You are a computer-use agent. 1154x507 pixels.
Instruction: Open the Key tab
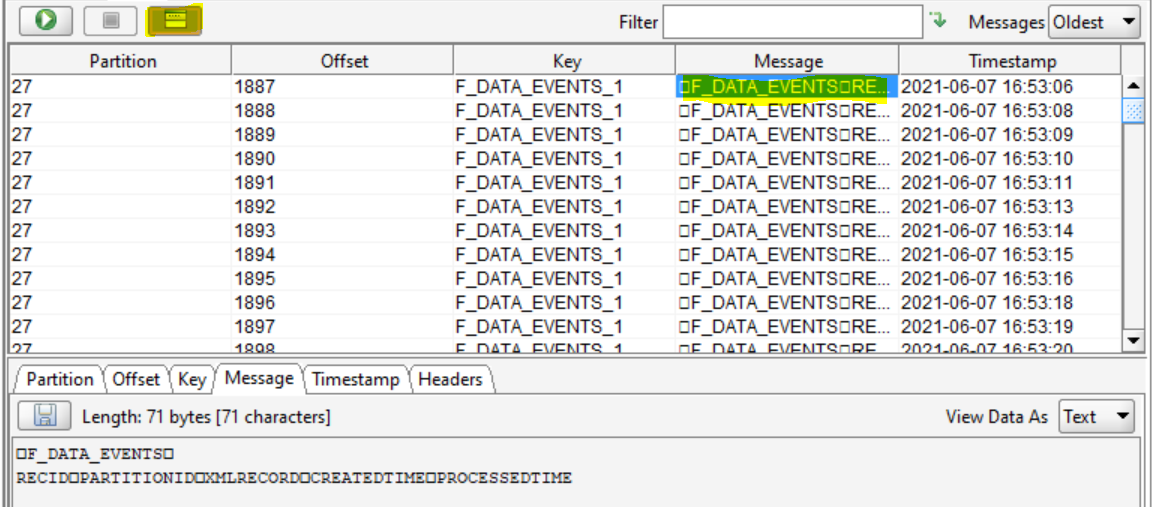click(x=192, y=379)
